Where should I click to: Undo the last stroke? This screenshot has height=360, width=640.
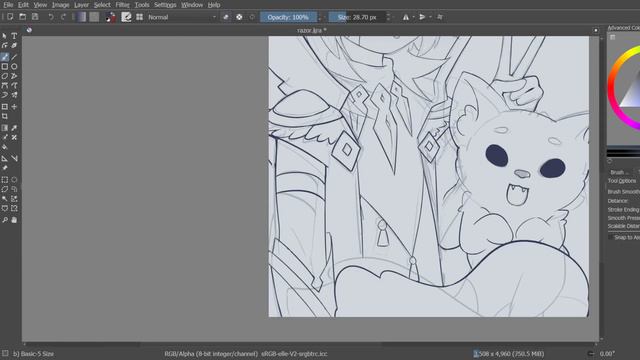coord(51,17)
